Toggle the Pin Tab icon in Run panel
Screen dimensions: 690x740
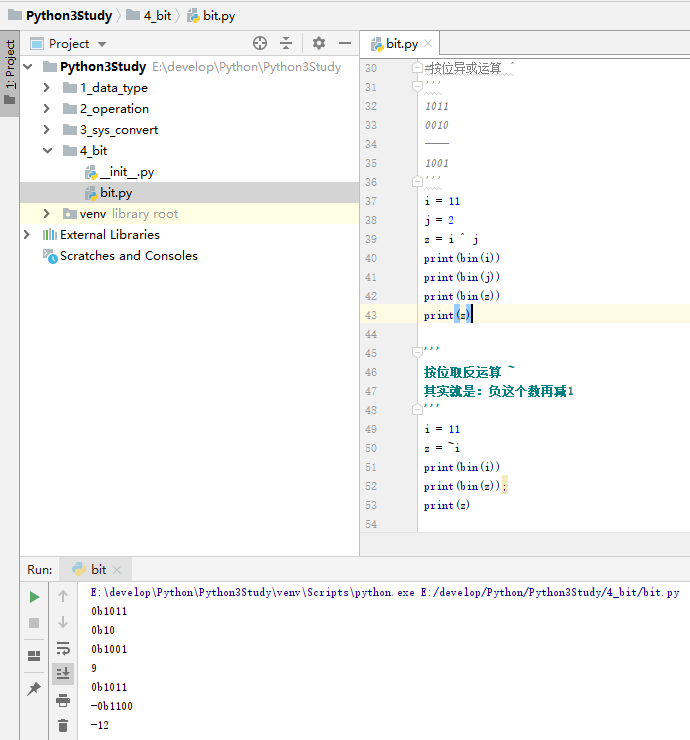(35, 689)
